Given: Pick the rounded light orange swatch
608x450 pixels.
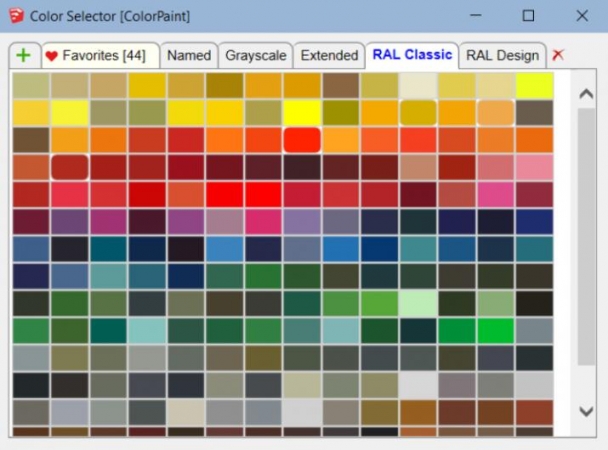Looking at the screenshot, I should pos(496,113).
